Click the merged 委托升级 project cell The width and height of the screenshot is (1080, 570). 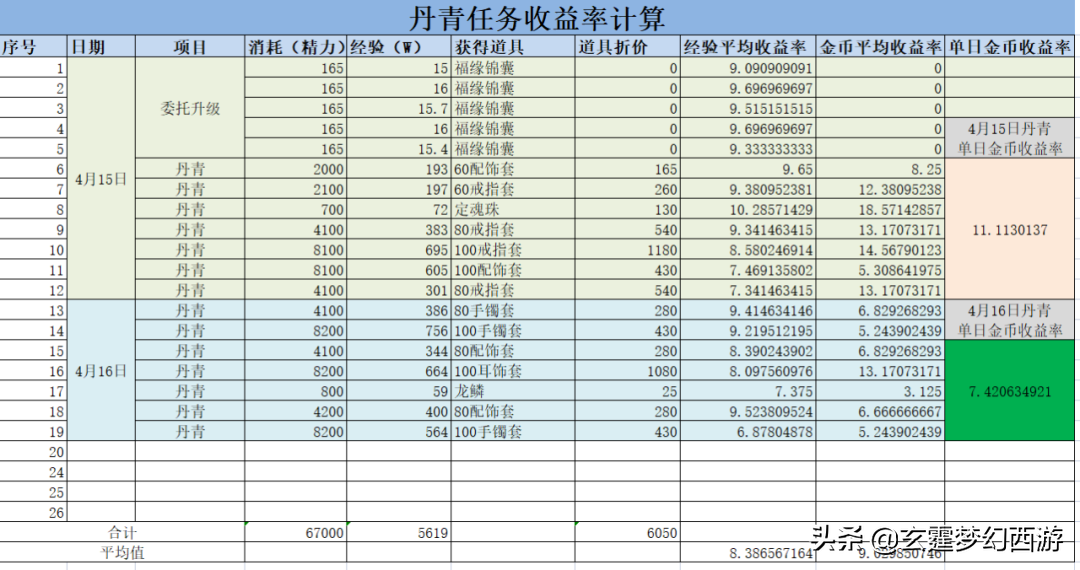click(x=190, y=108)
